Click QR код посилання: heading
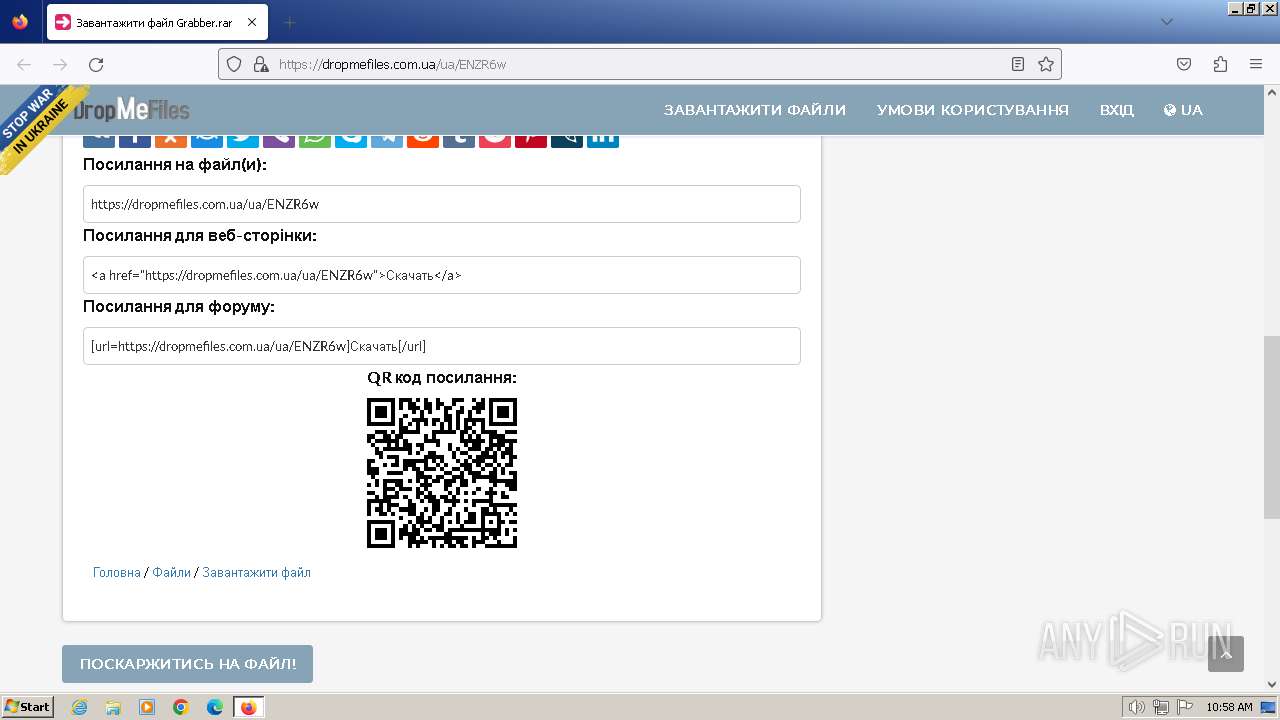Viewport: 1280px width, 720px height. [x=442, y=378]
